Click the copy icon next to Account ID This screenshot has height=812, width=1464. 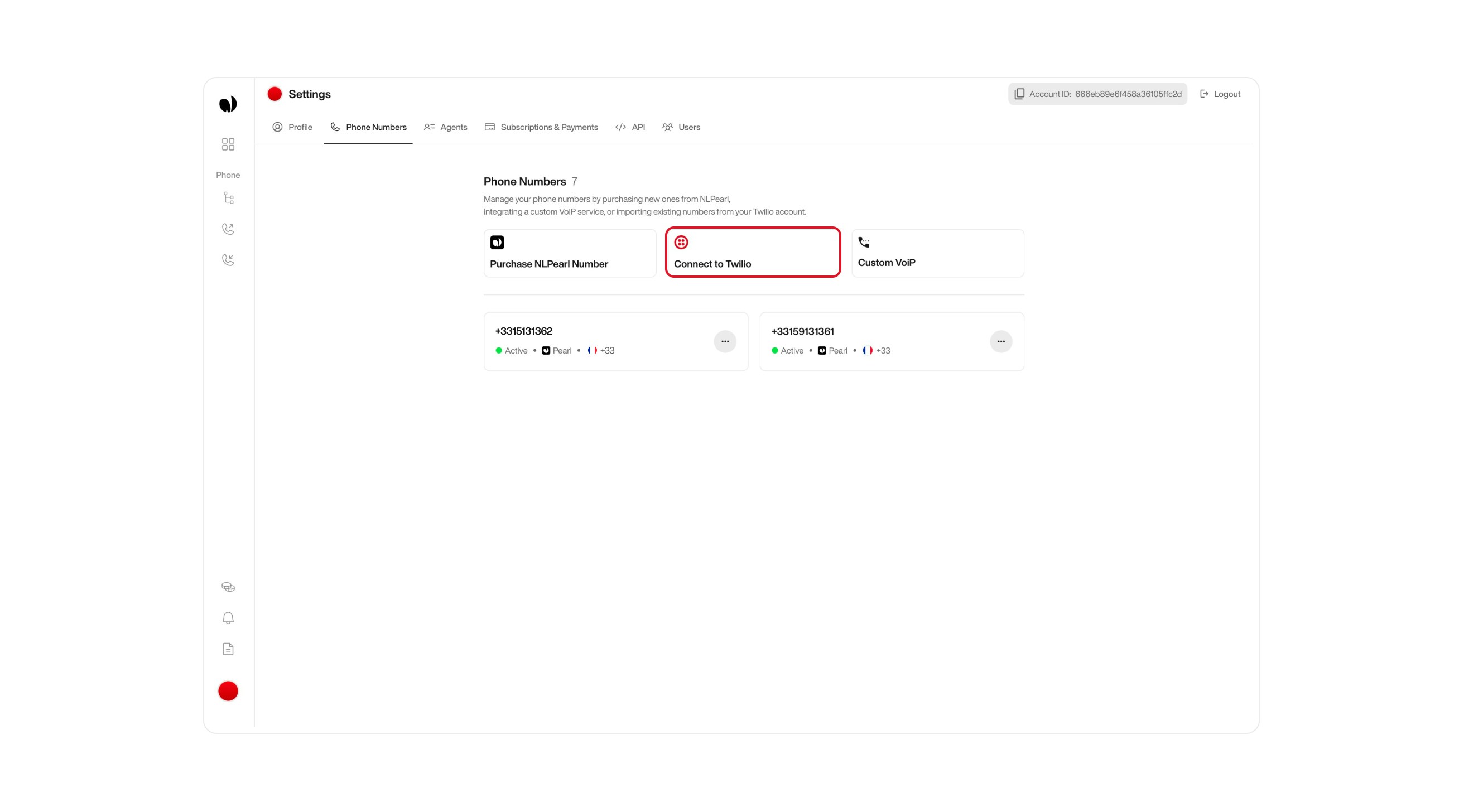[1019, 94]
